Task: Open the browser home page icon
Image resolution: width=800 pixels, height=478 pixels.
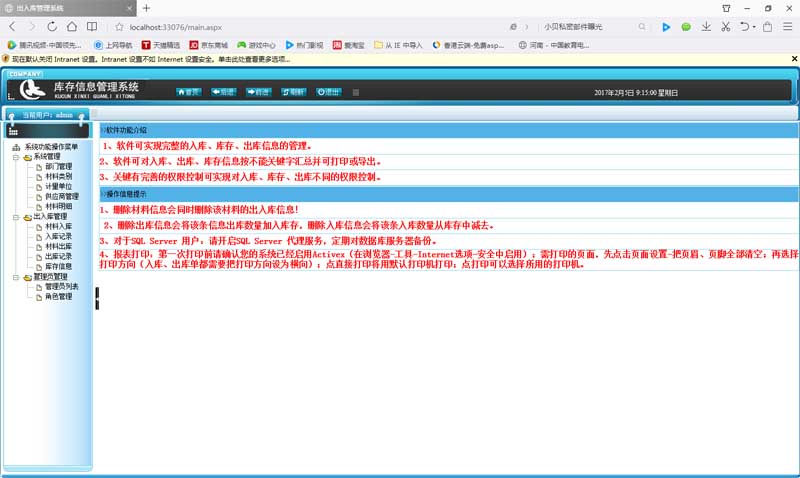Action: pos(72,27)
